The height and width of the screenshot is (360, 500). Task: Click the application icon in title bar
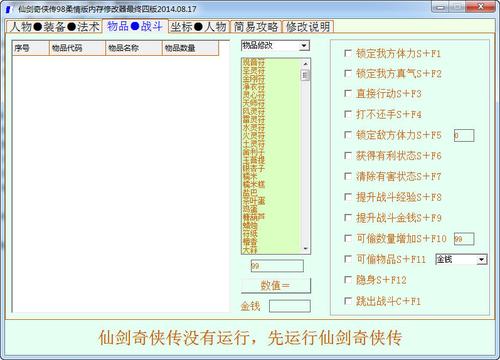(x=8, y=9)
